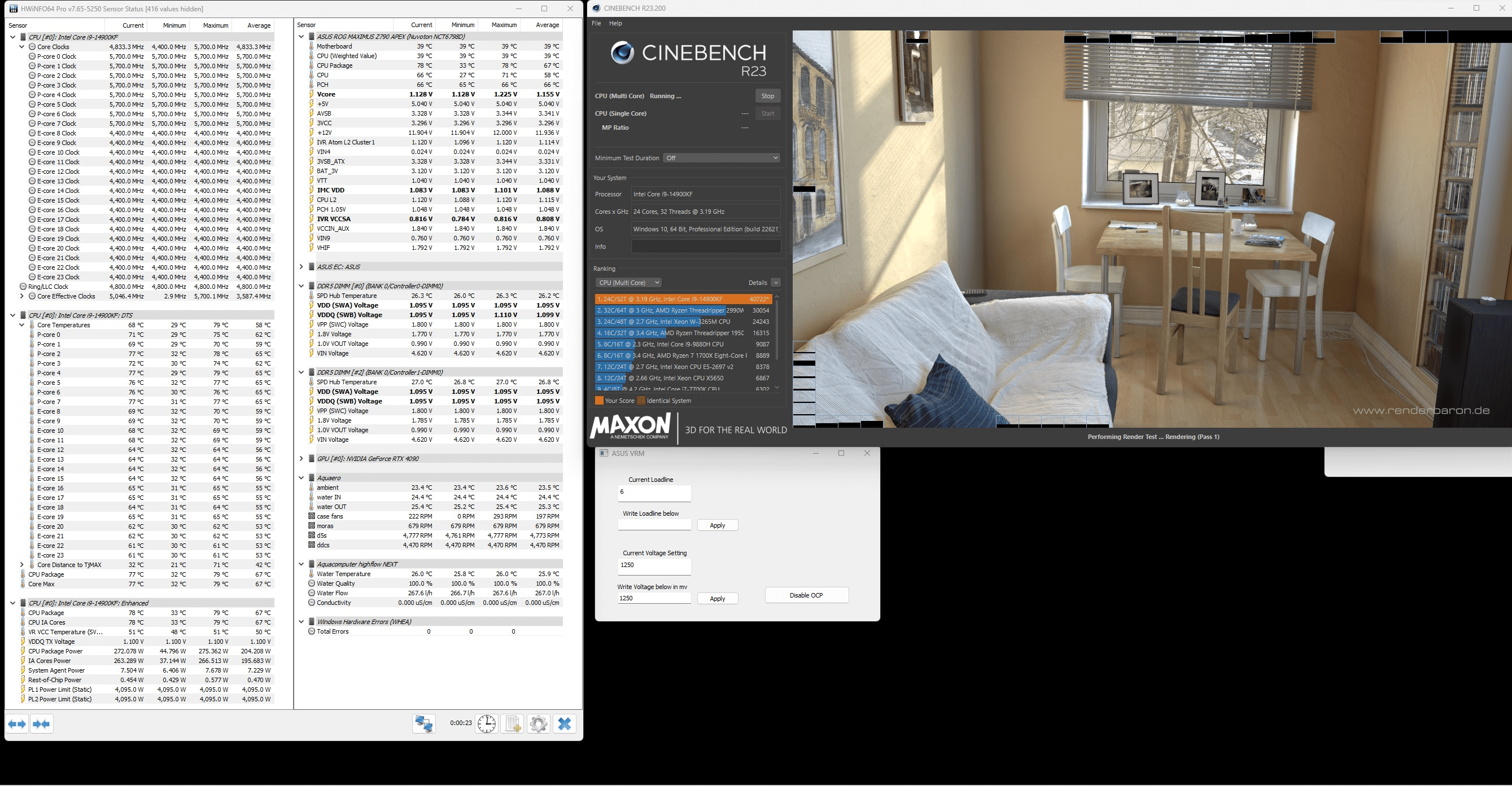Collapse the Windows Hardware Errors (WHEA) group

point(301,622)
